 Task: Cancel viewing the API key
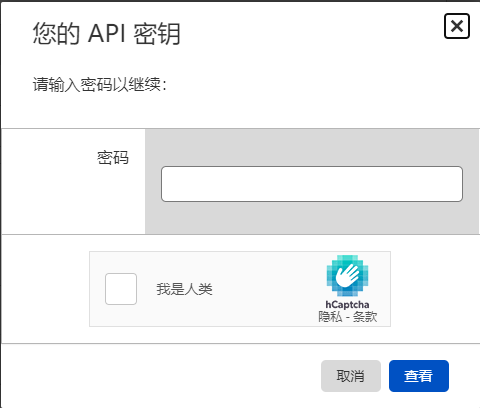click(351, 376)
